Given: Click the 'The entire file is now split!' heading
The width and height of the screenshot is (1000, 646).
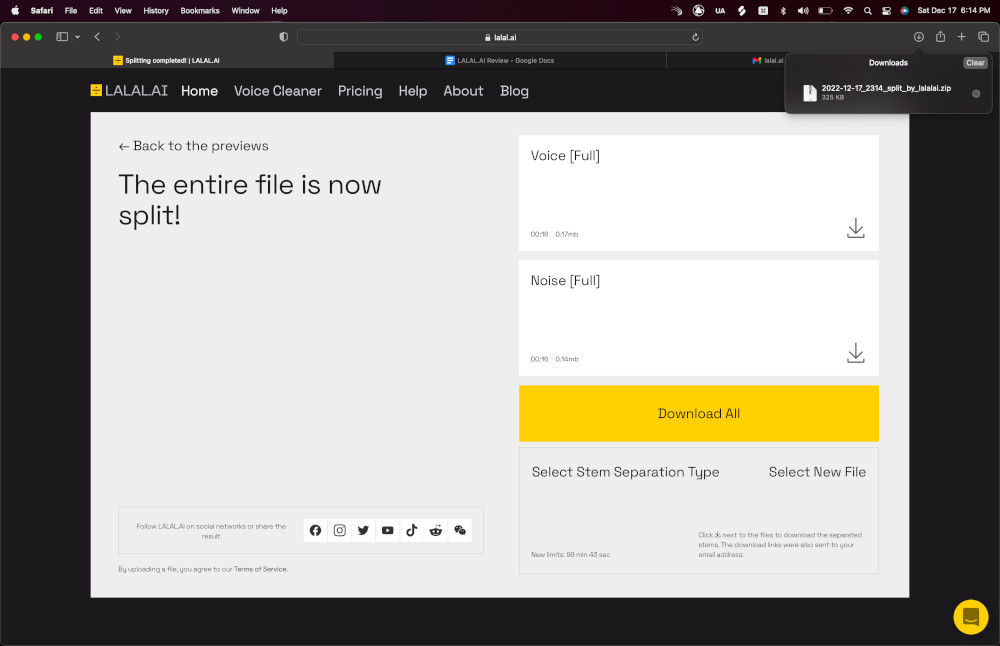Looking at the screenshot, I should (250, 200).
